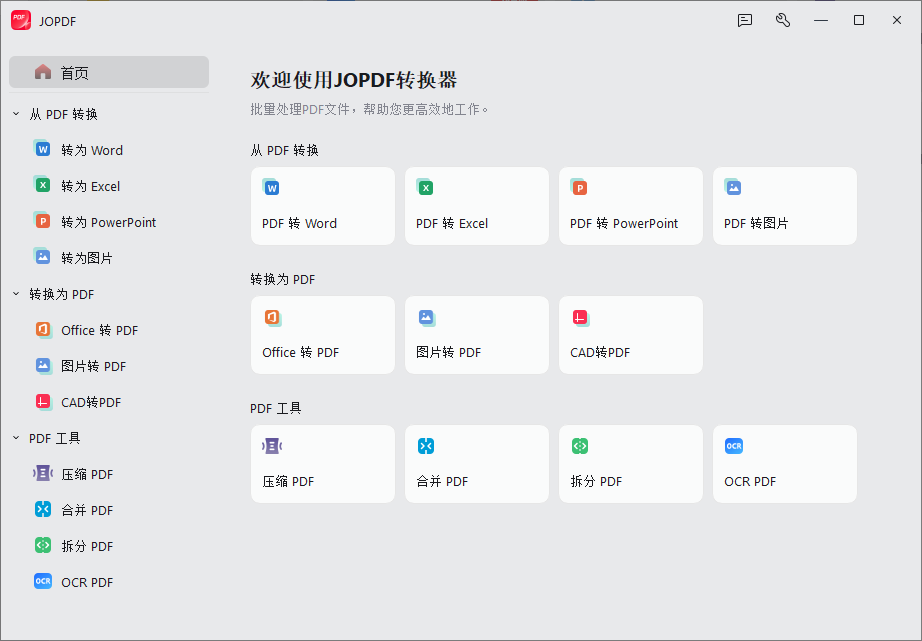This screenshot has width=922, height=641.
Task: Minimize the JOPDF window
Action: 821,21
